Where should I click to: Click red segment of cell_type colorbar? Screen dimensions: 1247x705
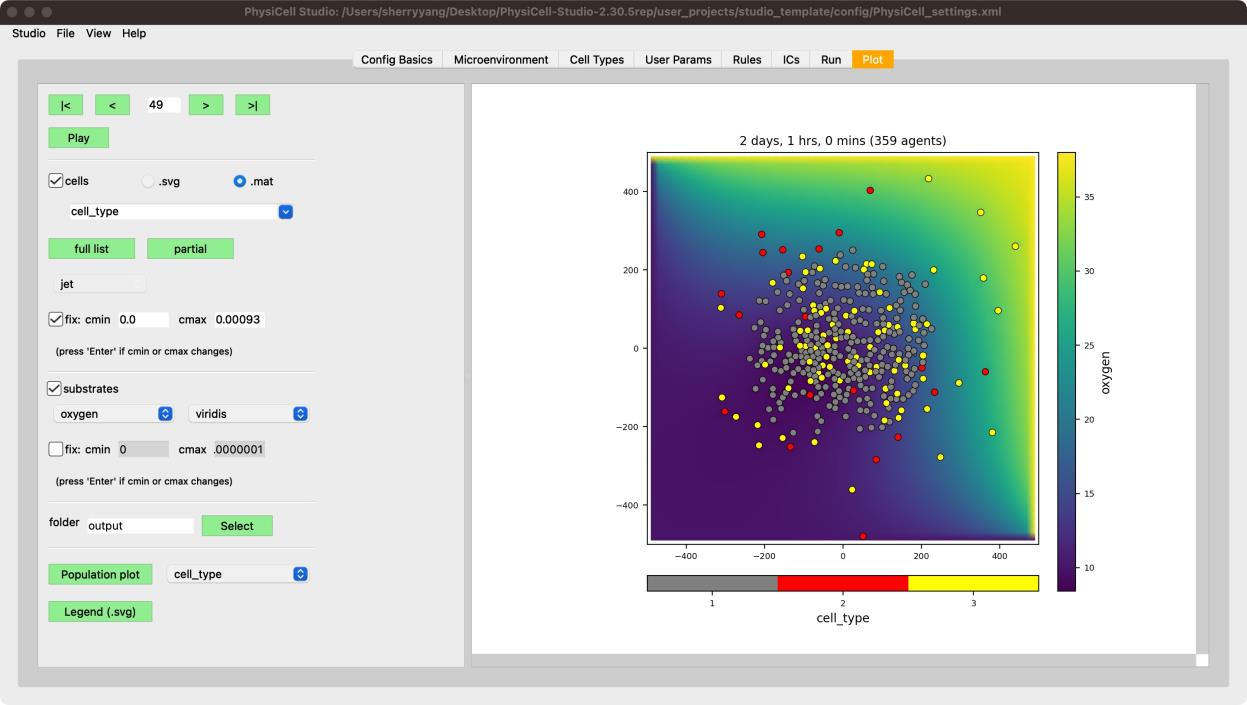point(842,583)
